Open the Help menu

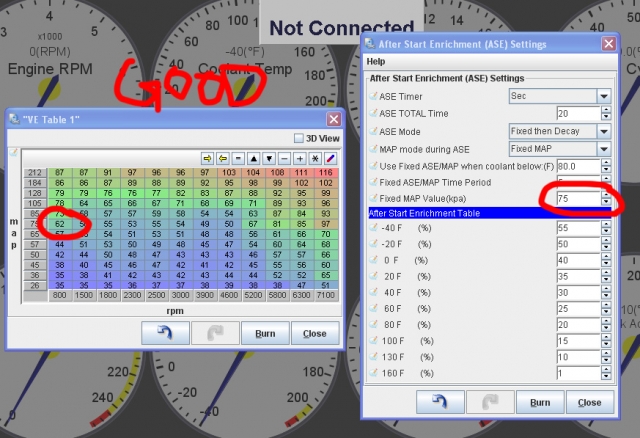(x=376, y=61)
